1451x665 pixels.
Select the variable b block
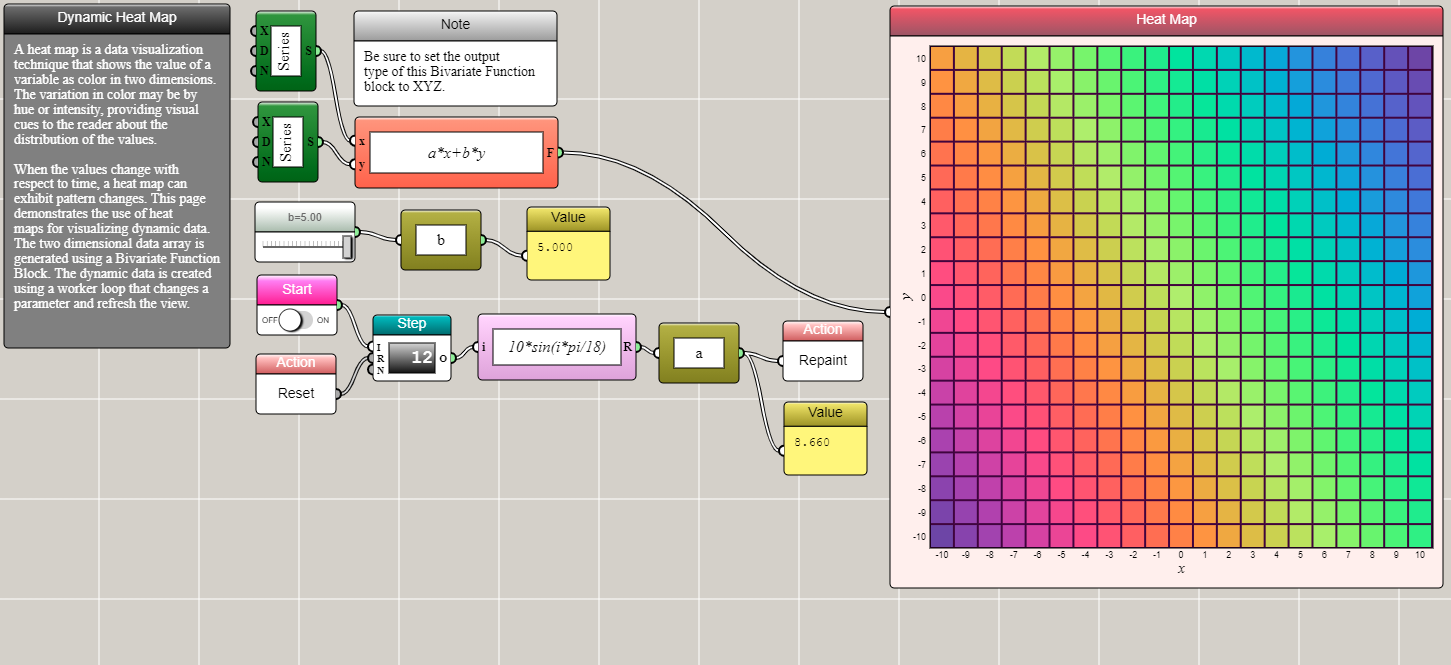[x=440, y=240]
